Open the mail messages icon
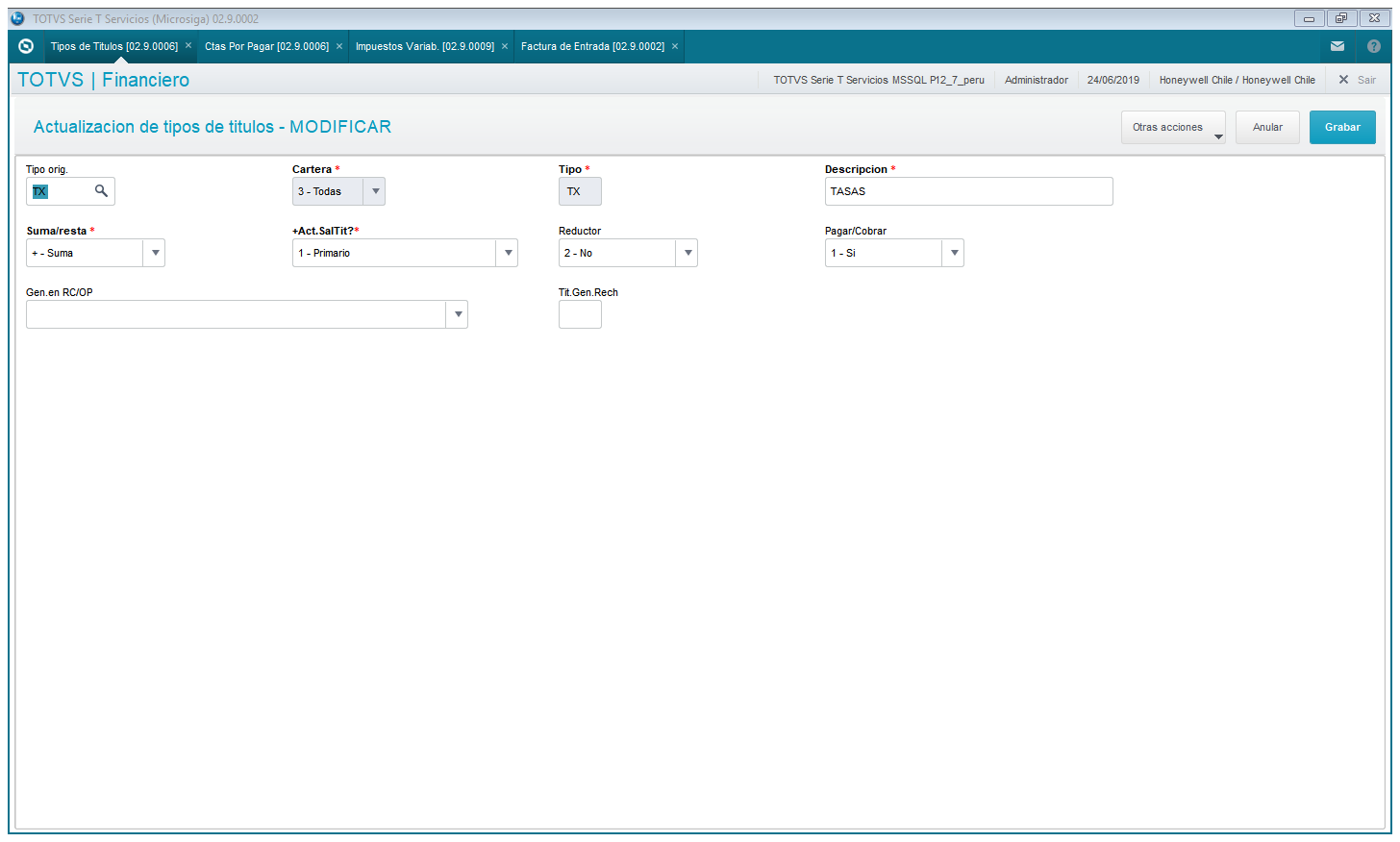 (x=1337, y=46)
